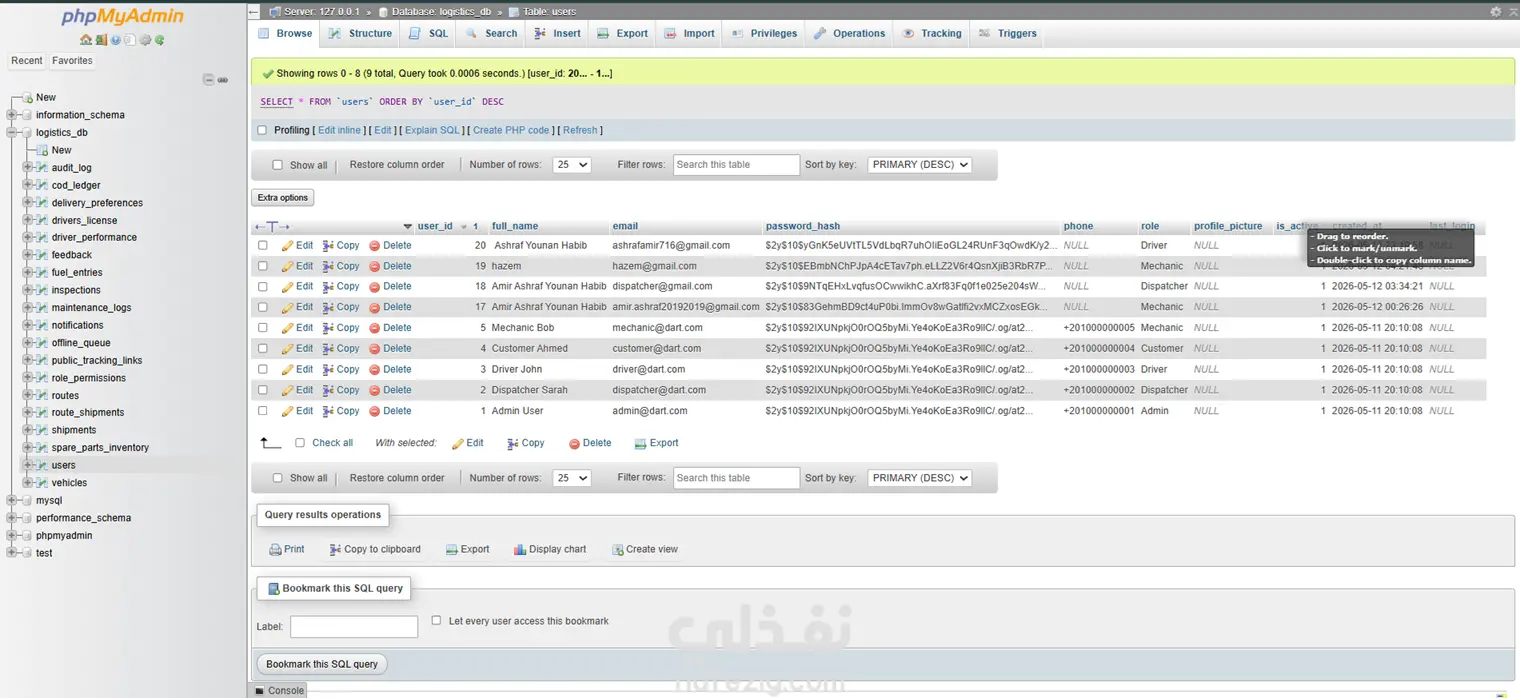Click the Delete icon for Admin User row
1520x698 pixels.
click(x=375, y=411)
